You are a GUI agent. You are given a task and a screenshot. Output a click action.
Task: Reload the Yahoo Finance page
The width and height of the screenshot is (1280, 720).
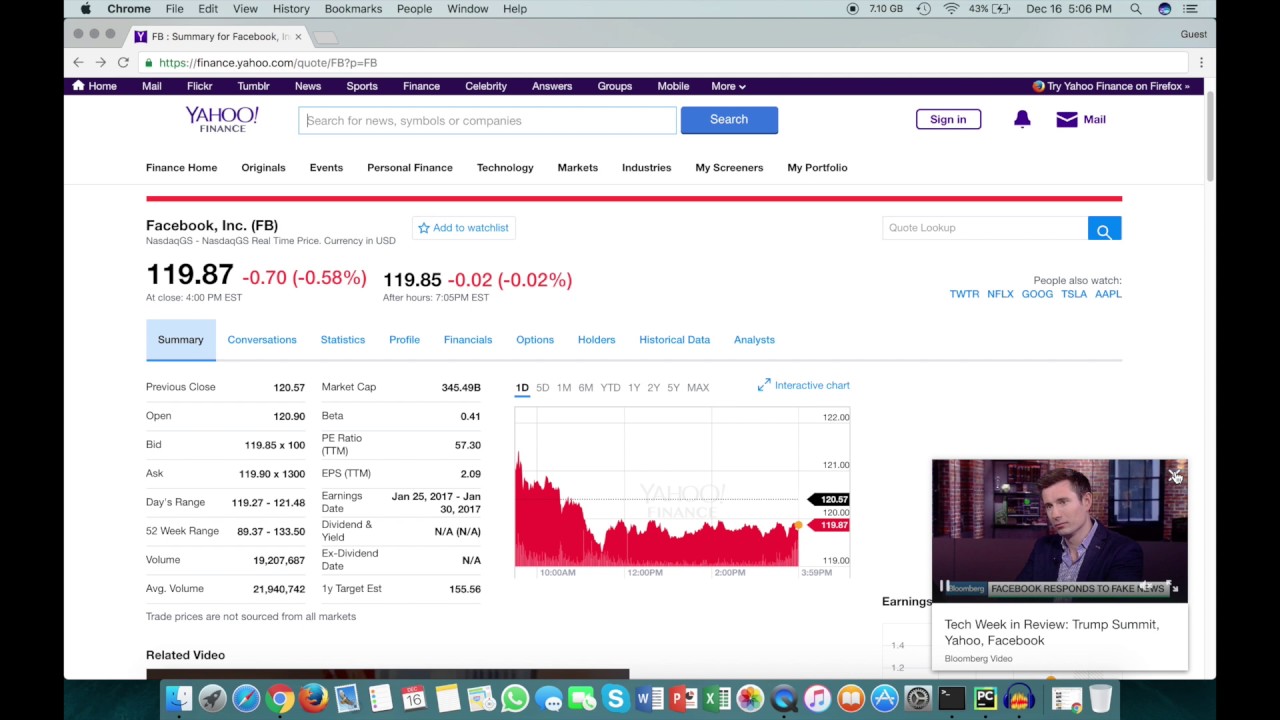(x=123, y=62)
